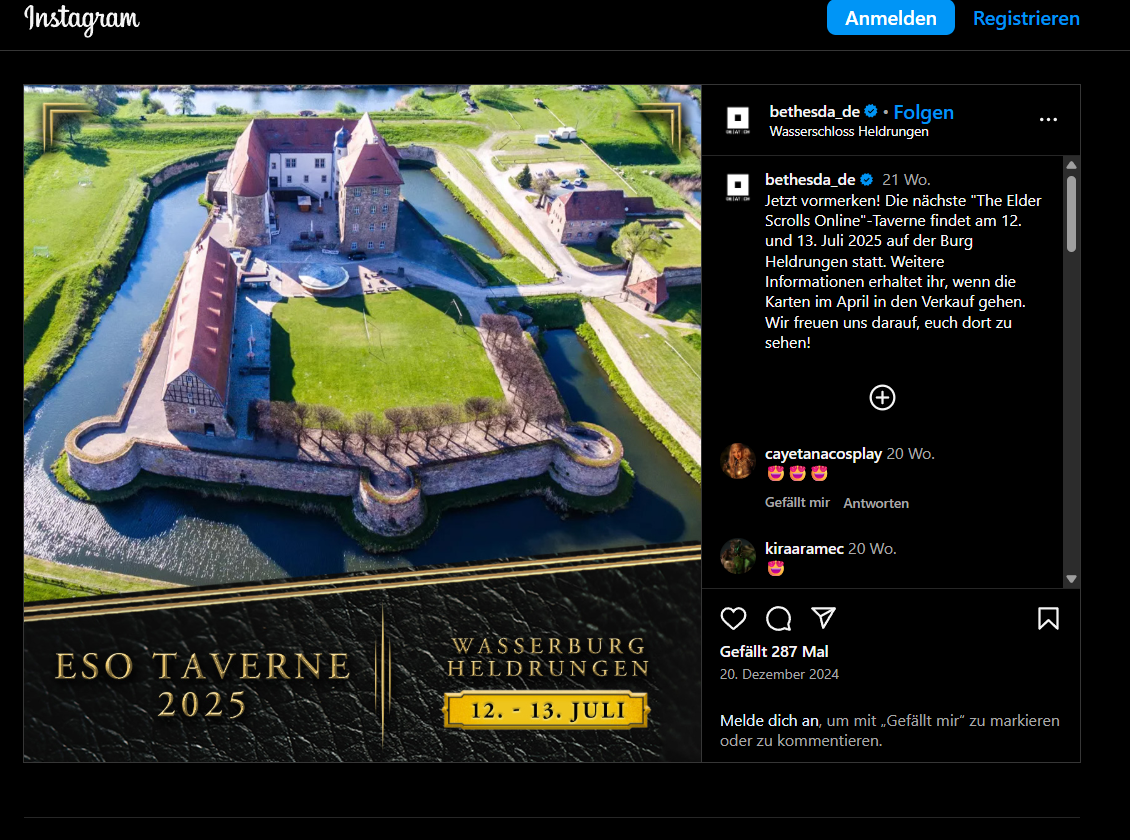Click the Instagram logo
The width and height of the screenshot is (1130, 840).
(81, 19)
